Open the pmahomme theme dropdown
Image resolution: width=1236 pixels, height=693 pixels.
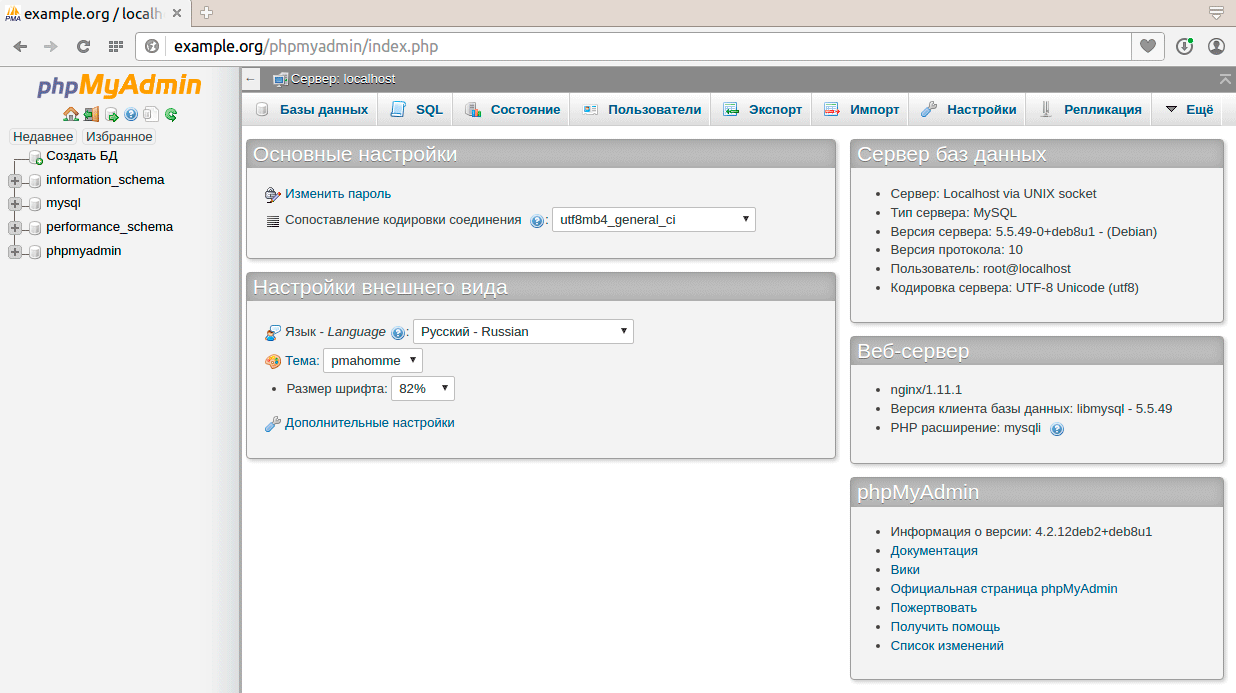pyautogui.click(x=373, y=360)
